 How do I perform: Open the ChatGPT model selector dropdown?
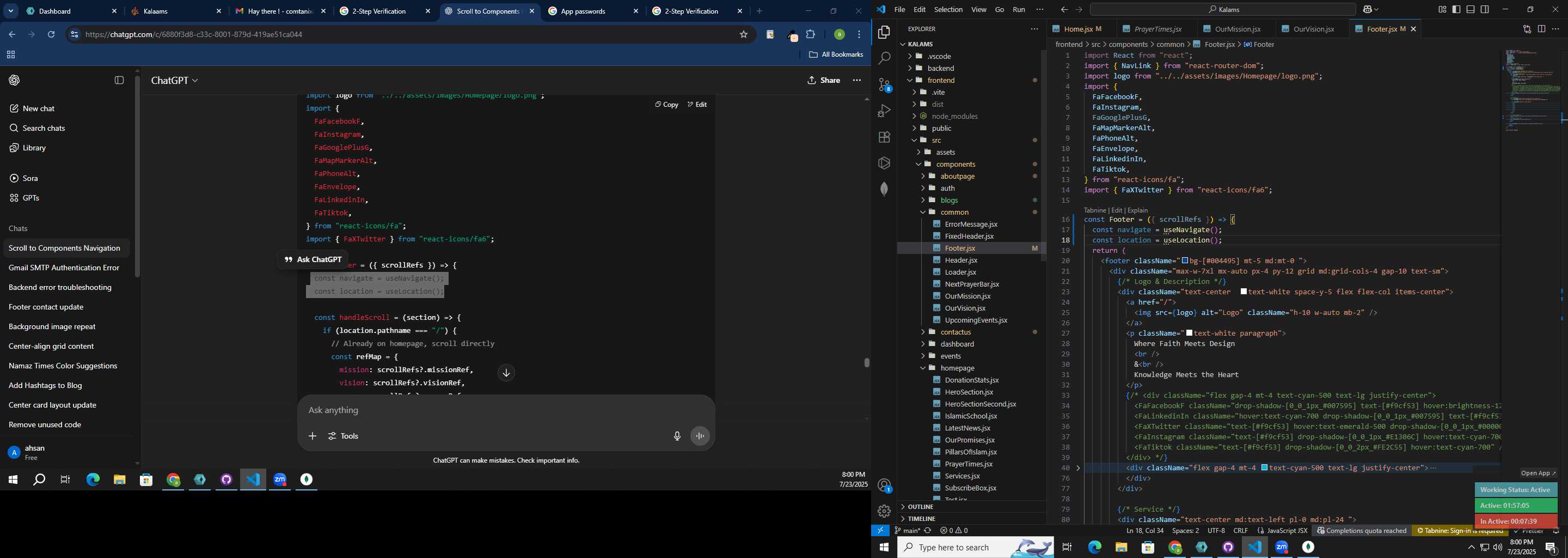[x=175, y=81]
